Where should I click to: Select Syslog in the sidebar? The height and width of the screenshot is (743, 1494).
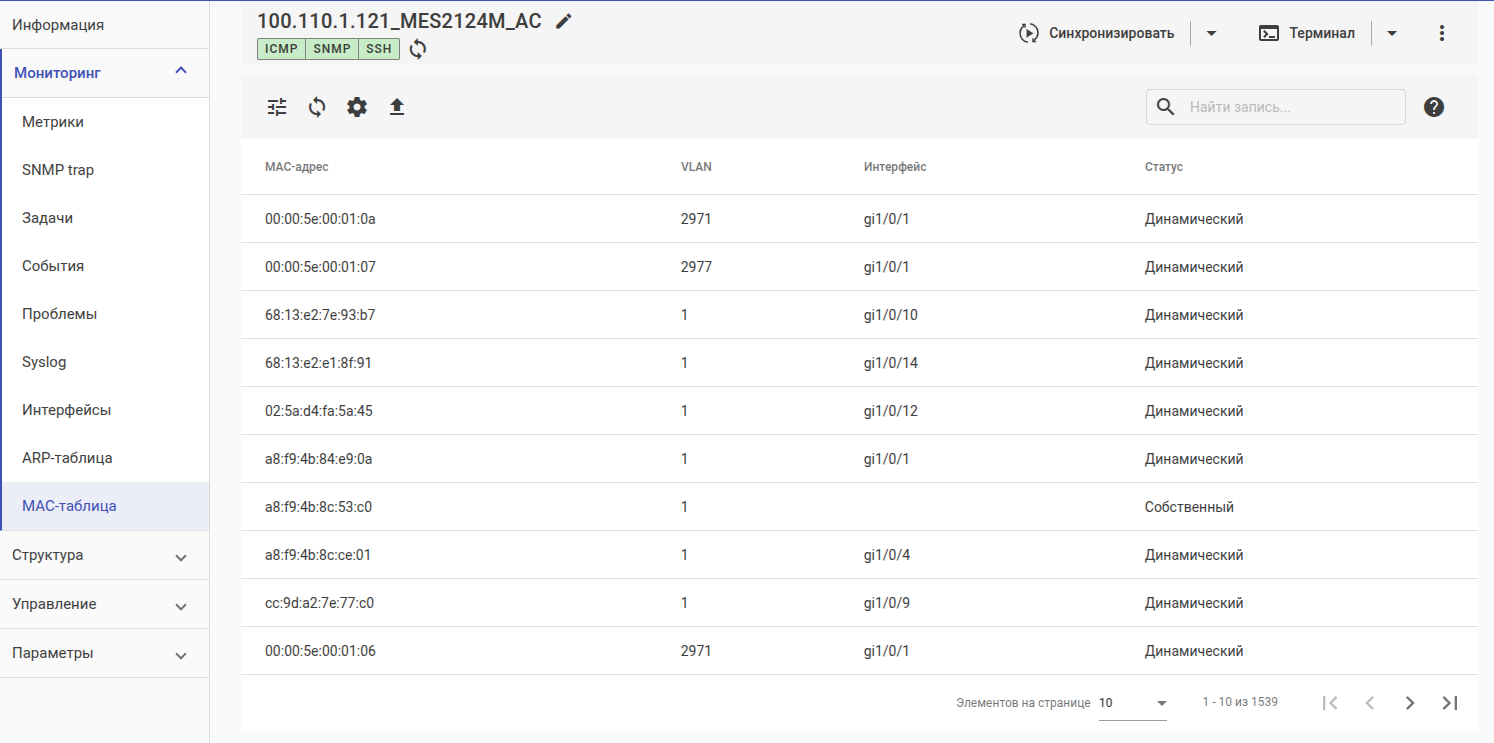click(44, 362)
